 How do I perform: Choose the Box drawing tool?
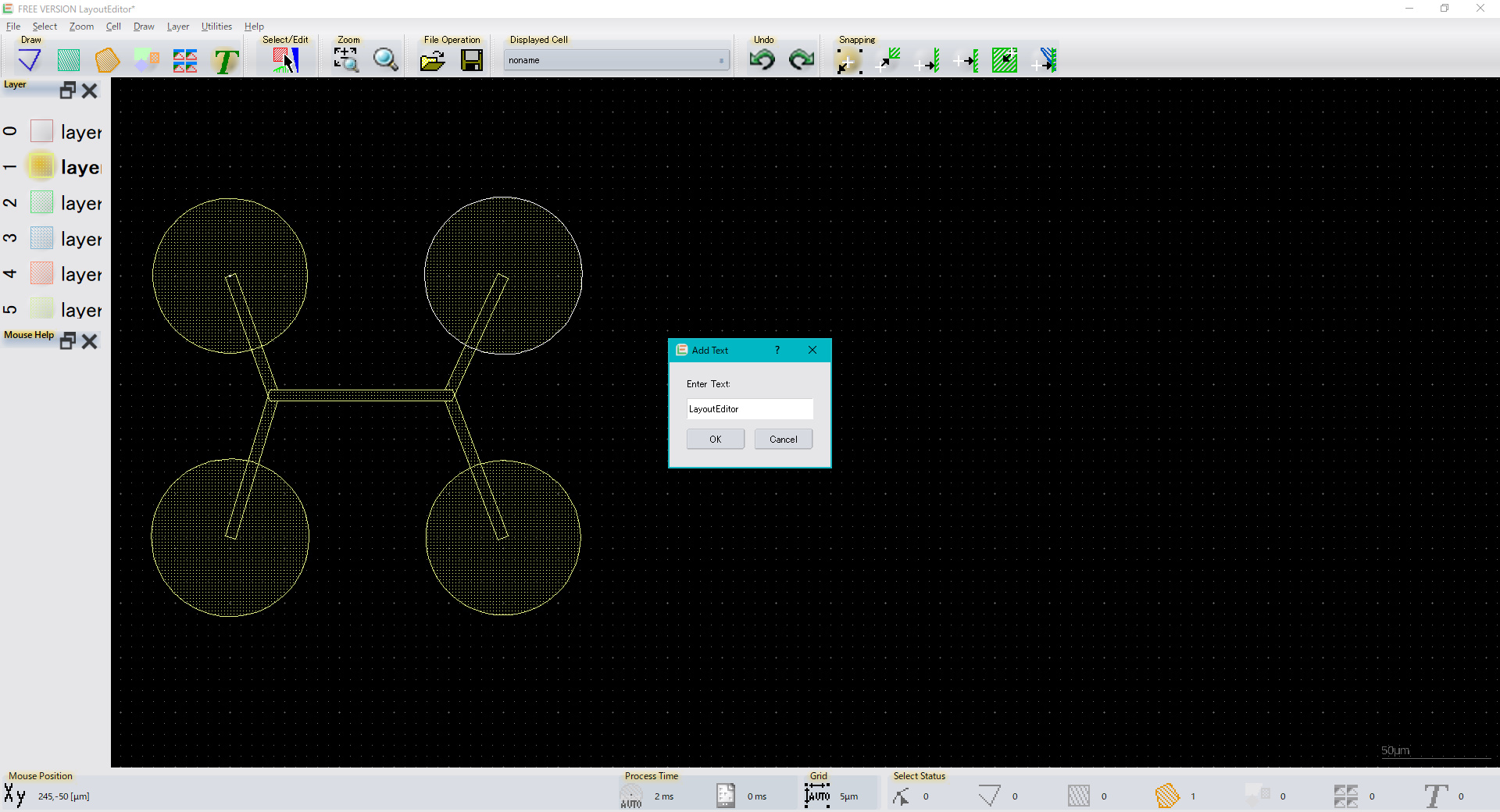click(69, 60)
